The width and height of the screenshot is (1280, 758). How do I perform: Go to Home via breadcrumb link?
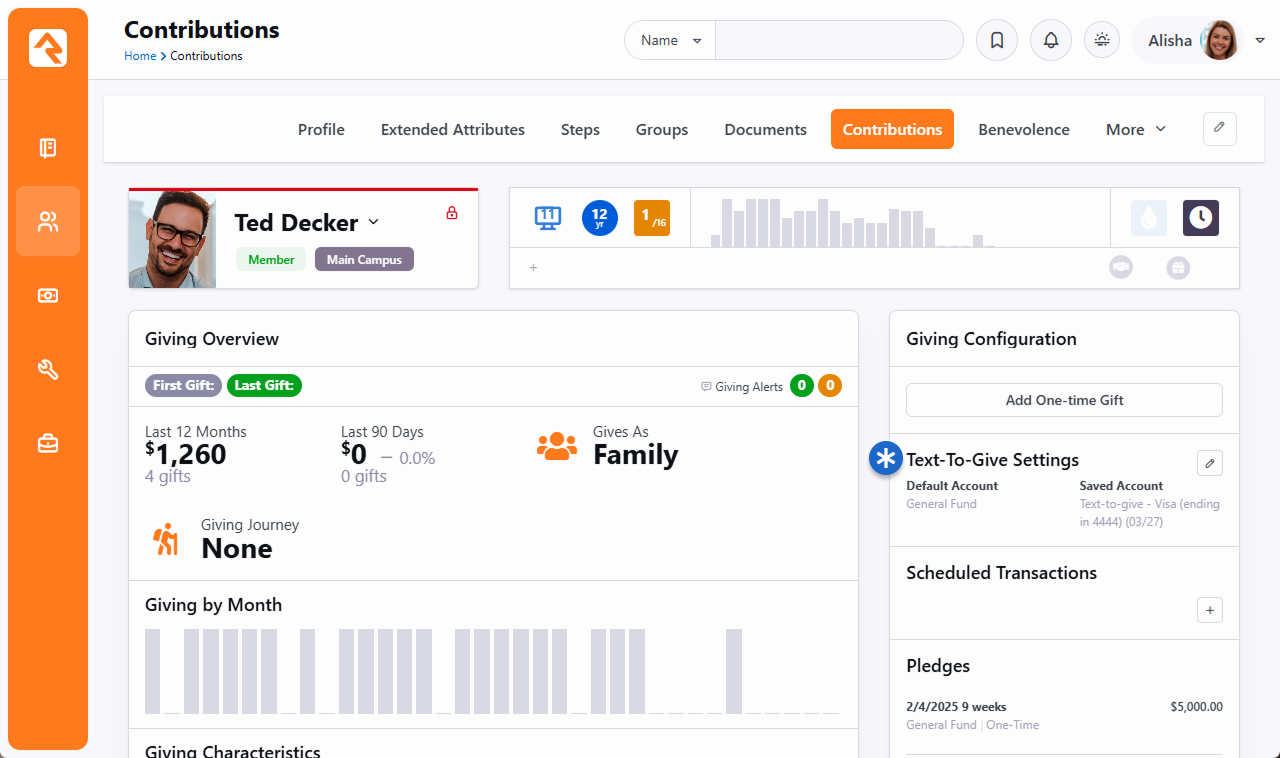coord(140,56)
